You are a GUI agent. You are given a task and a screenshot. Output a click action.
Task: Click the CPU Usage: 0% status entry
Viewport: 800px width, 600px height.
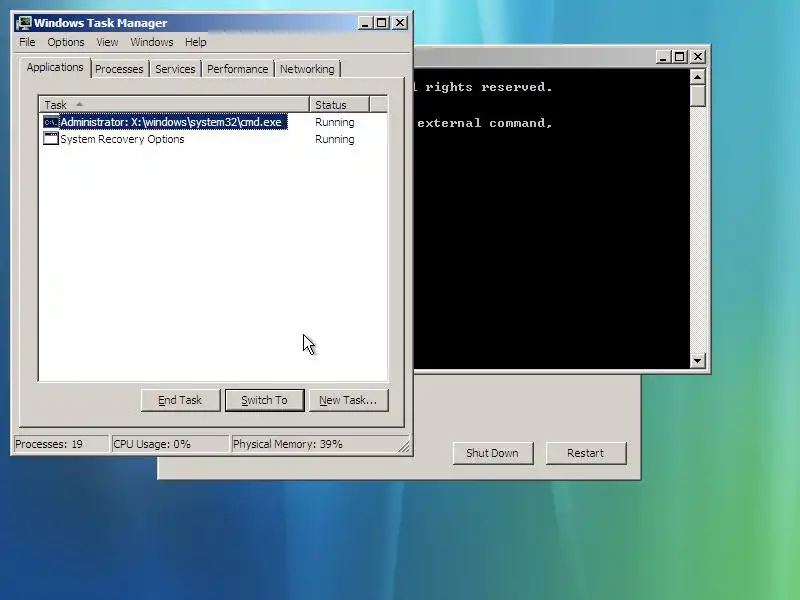(x=170, y=444)
